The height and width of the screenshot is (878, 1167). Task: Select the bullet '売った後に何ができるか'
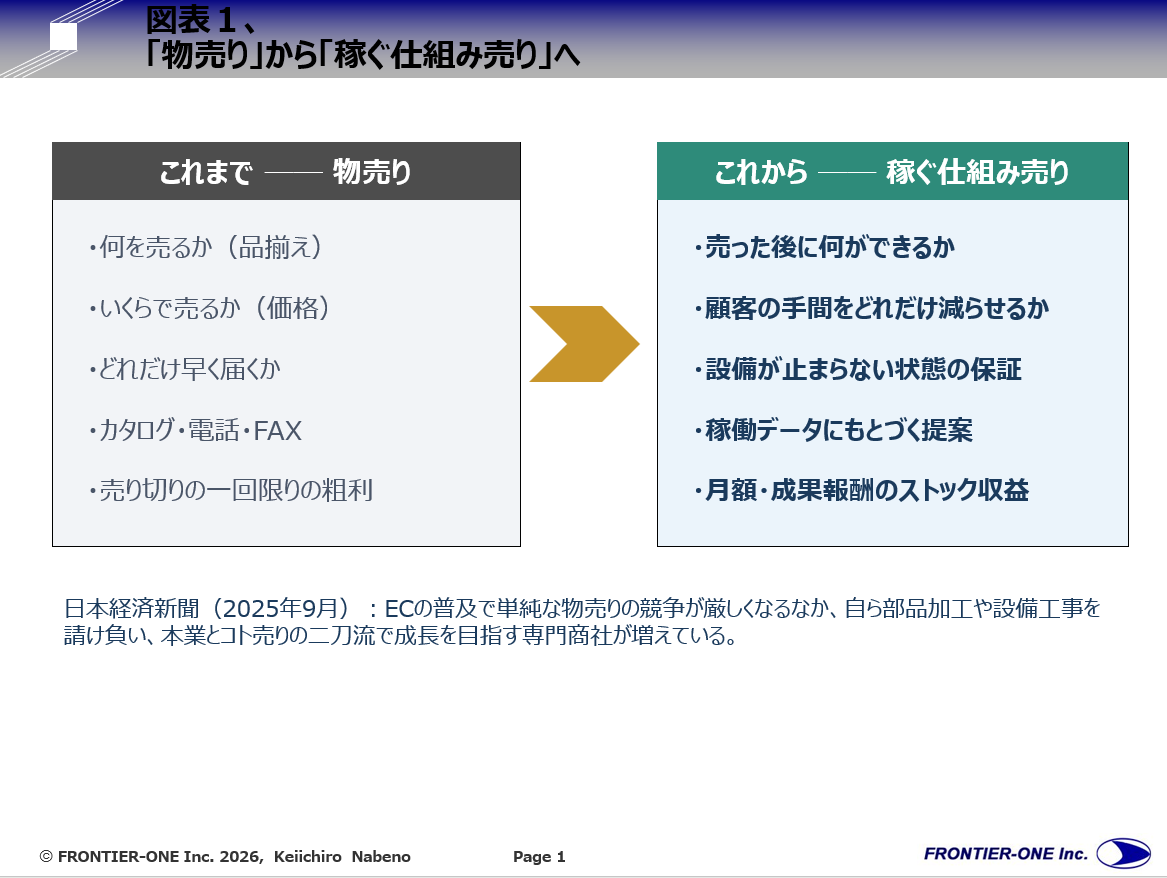pos(825,247)
